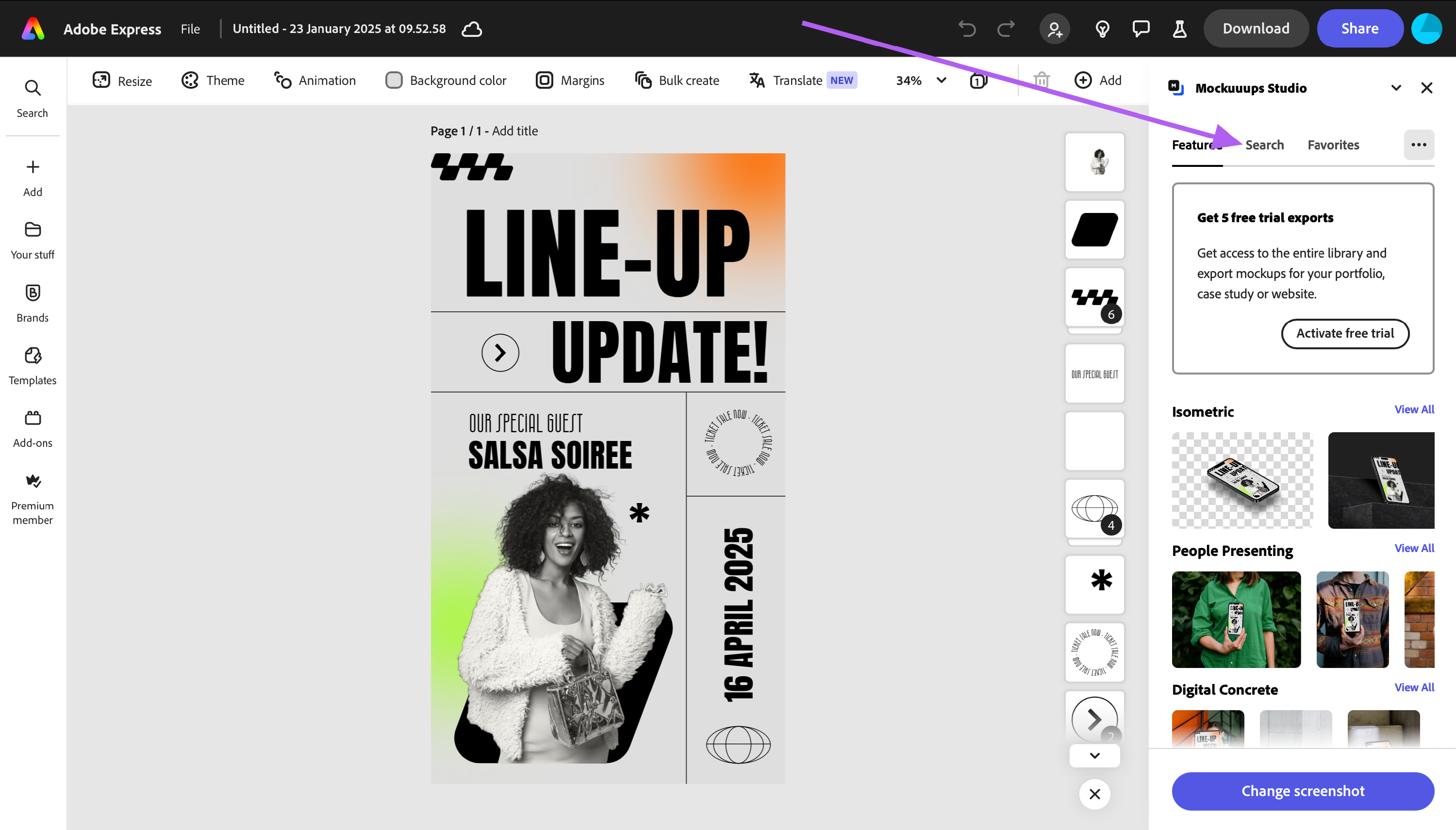Click the Background color swatch

(394, 81)
